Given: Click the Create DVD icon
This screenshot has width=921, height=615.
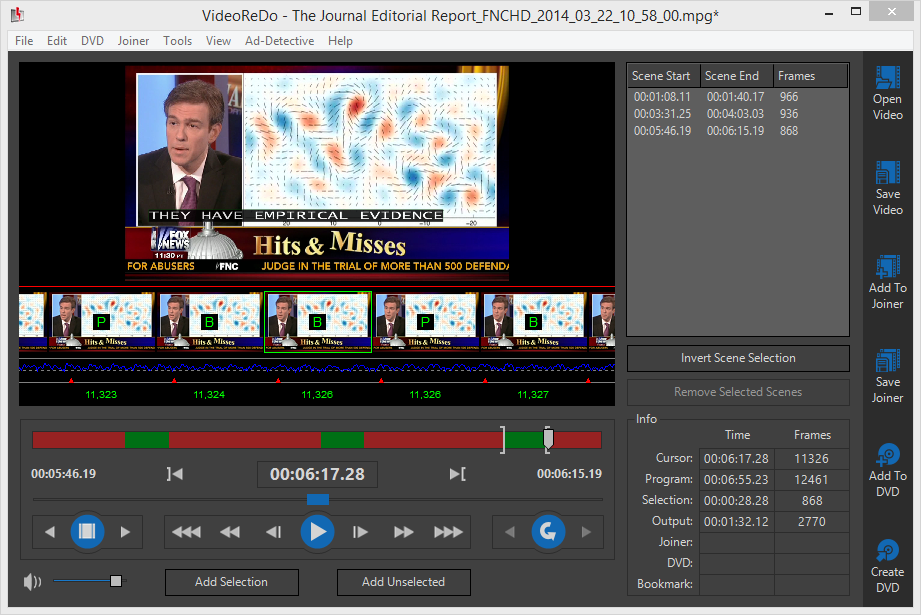Looking at the screenshot, I should [888, 550].
